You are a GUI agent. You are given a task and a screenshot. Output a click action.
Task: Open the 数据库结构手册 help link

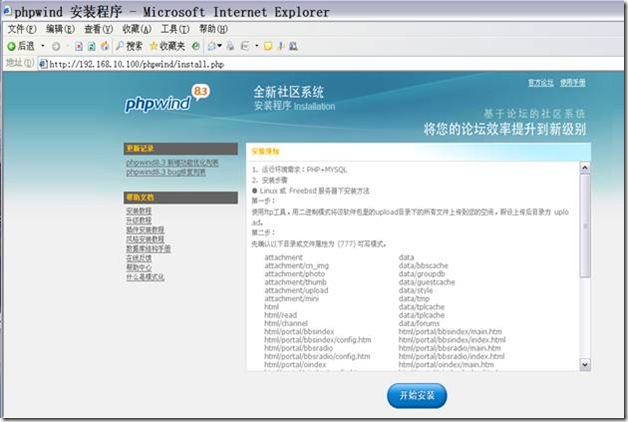(x=148, y=249)
